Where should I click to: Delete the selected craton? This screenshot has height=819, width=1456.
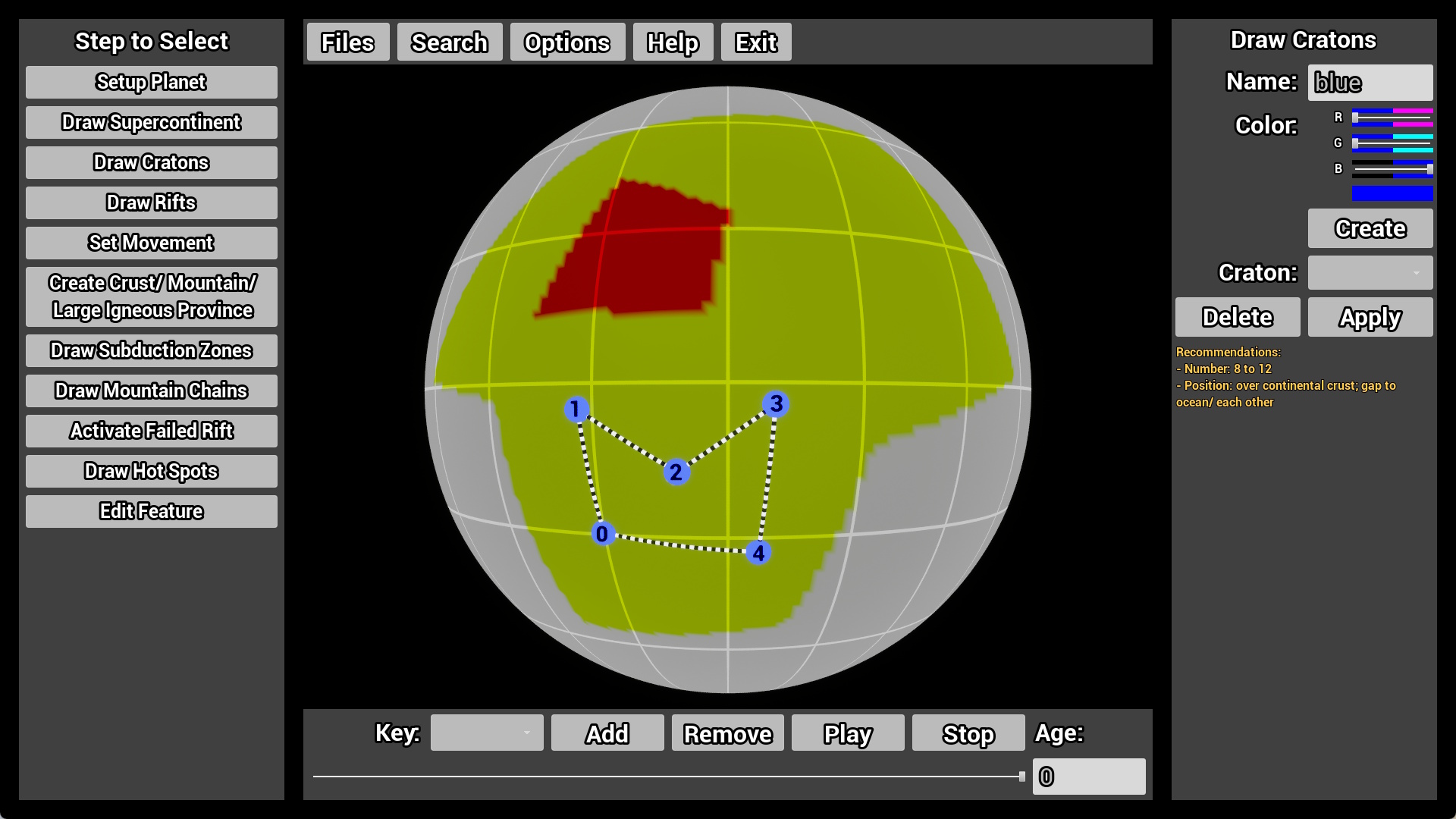tap(1237, 317)
